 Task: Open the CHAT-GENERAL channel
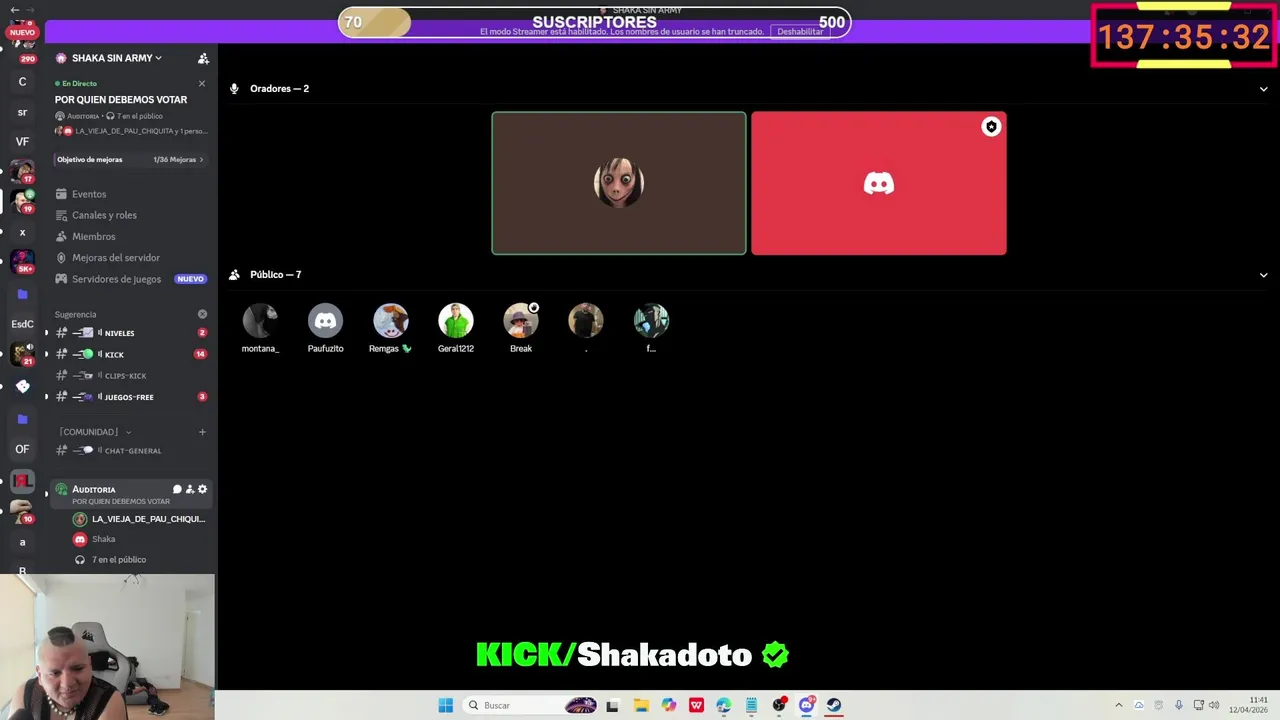point(130,450)
